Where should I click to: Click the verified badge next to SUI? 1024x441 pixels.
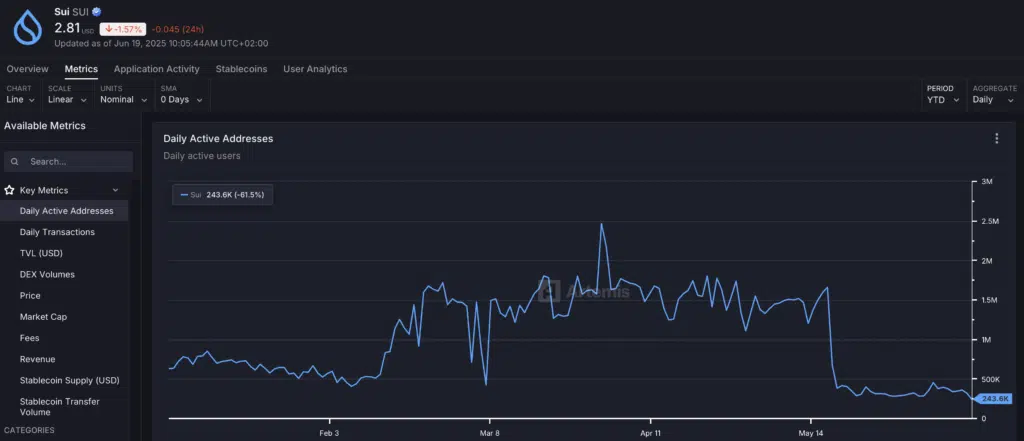point(96,12)
